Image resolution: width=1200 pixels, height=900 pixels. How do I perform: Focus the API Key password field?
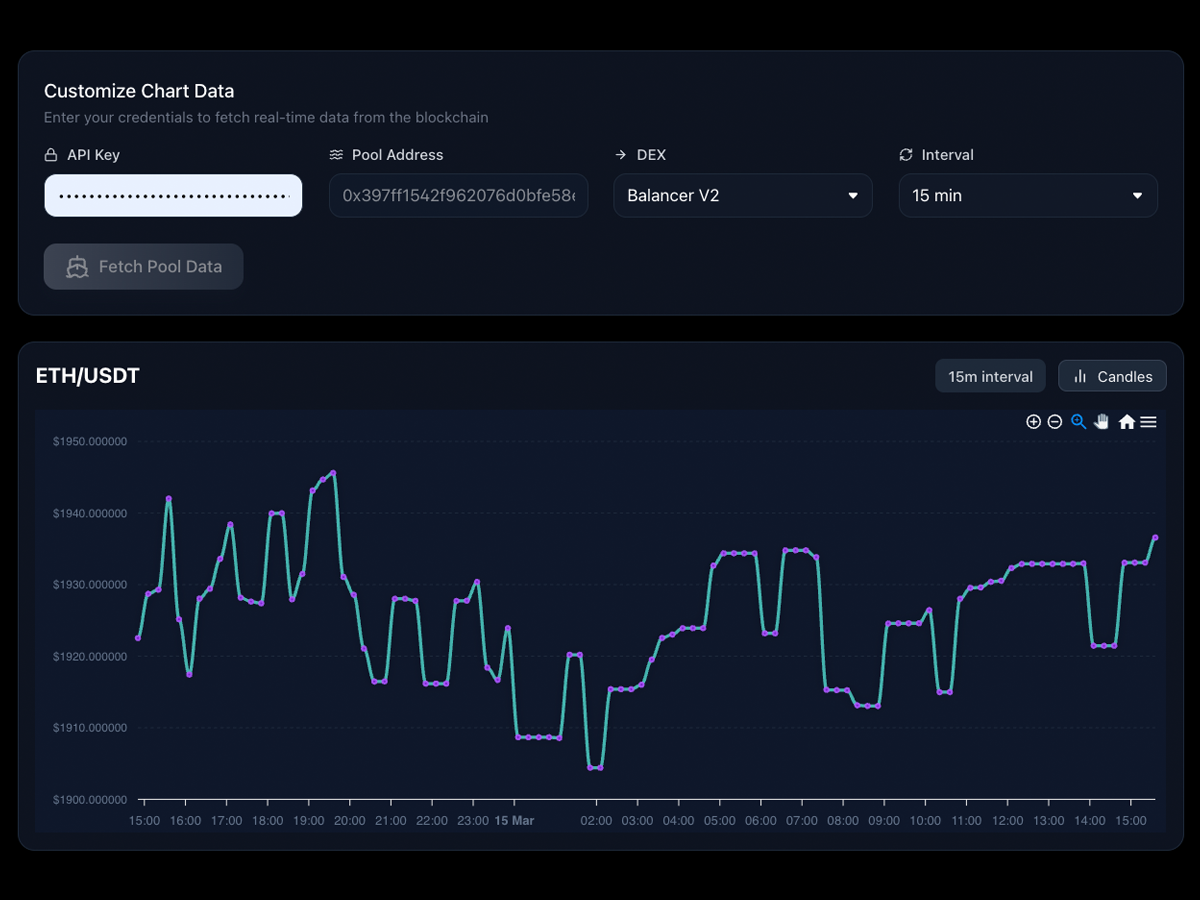coord(173,196)
